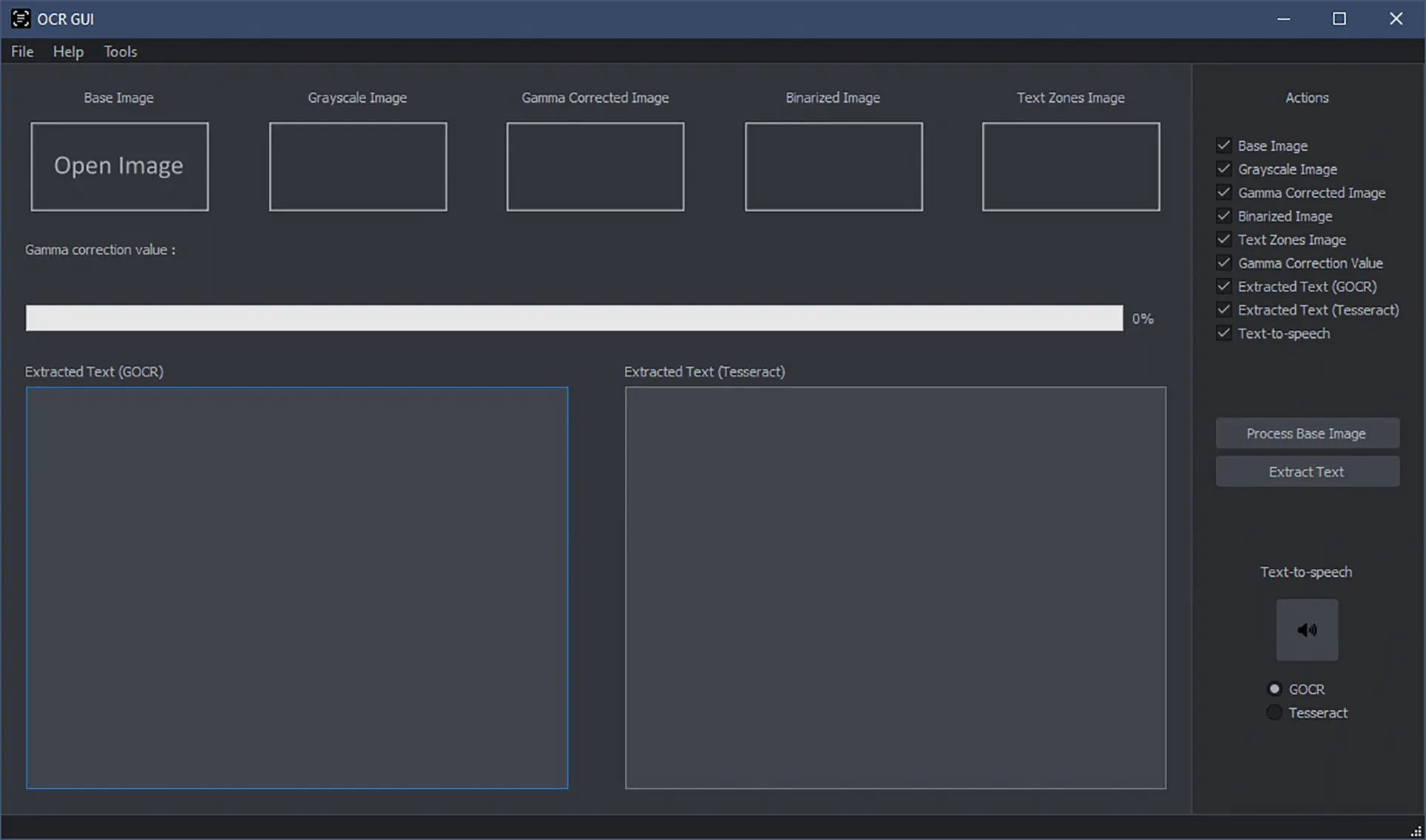The width and height of the screenshot is (1426, 840).
Task: Toggle the Grayscale Image checkbox
Action: [x=1224, y=169]
